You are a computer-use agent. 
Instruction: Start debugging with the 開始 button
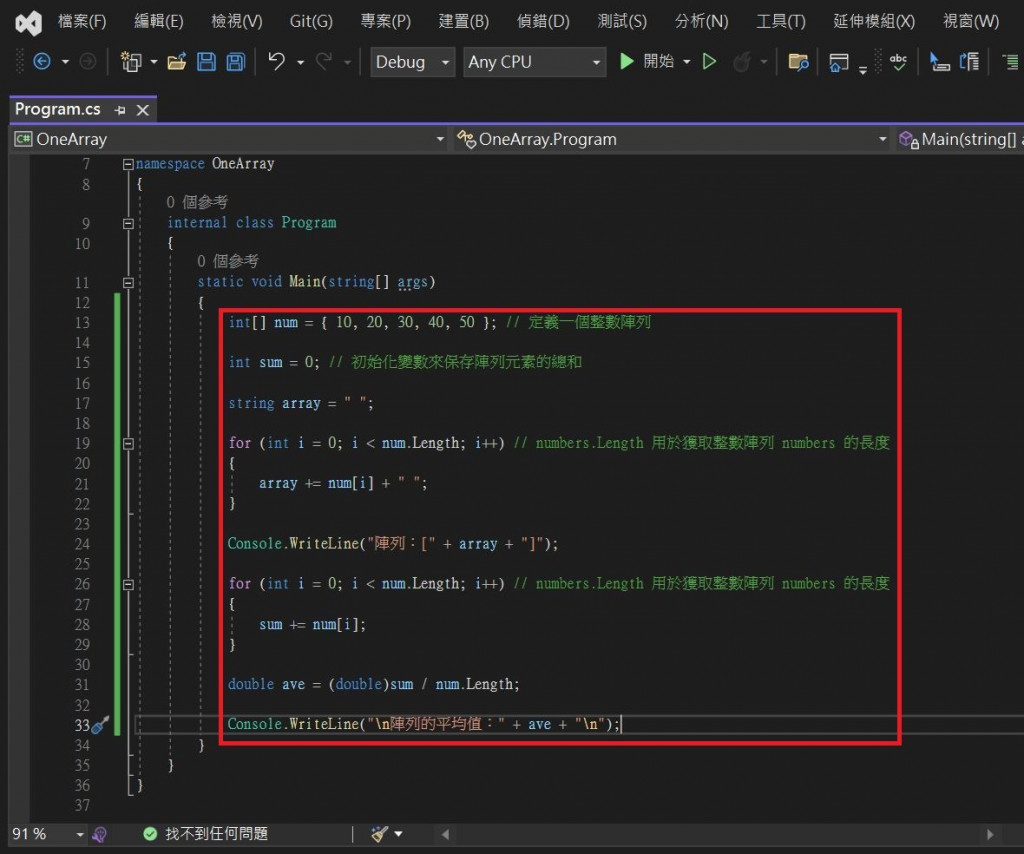pos(646,61)
